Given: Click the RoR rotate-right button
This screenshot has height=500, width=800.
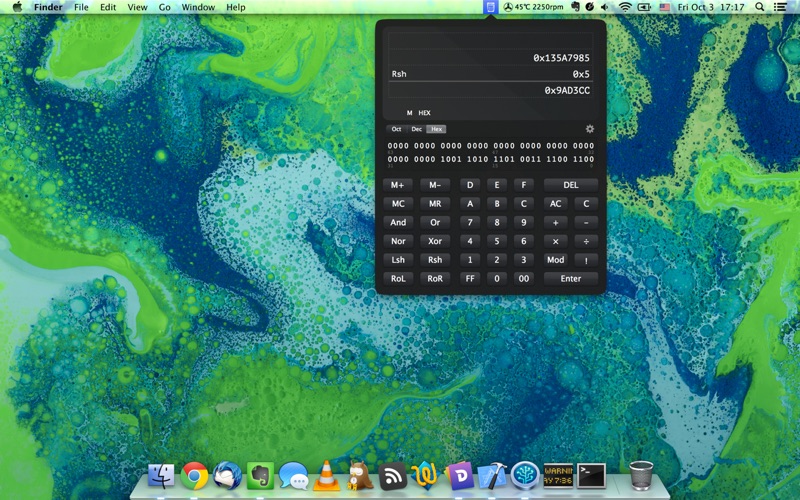Looking at the screenshot, I should click(435, 279).
